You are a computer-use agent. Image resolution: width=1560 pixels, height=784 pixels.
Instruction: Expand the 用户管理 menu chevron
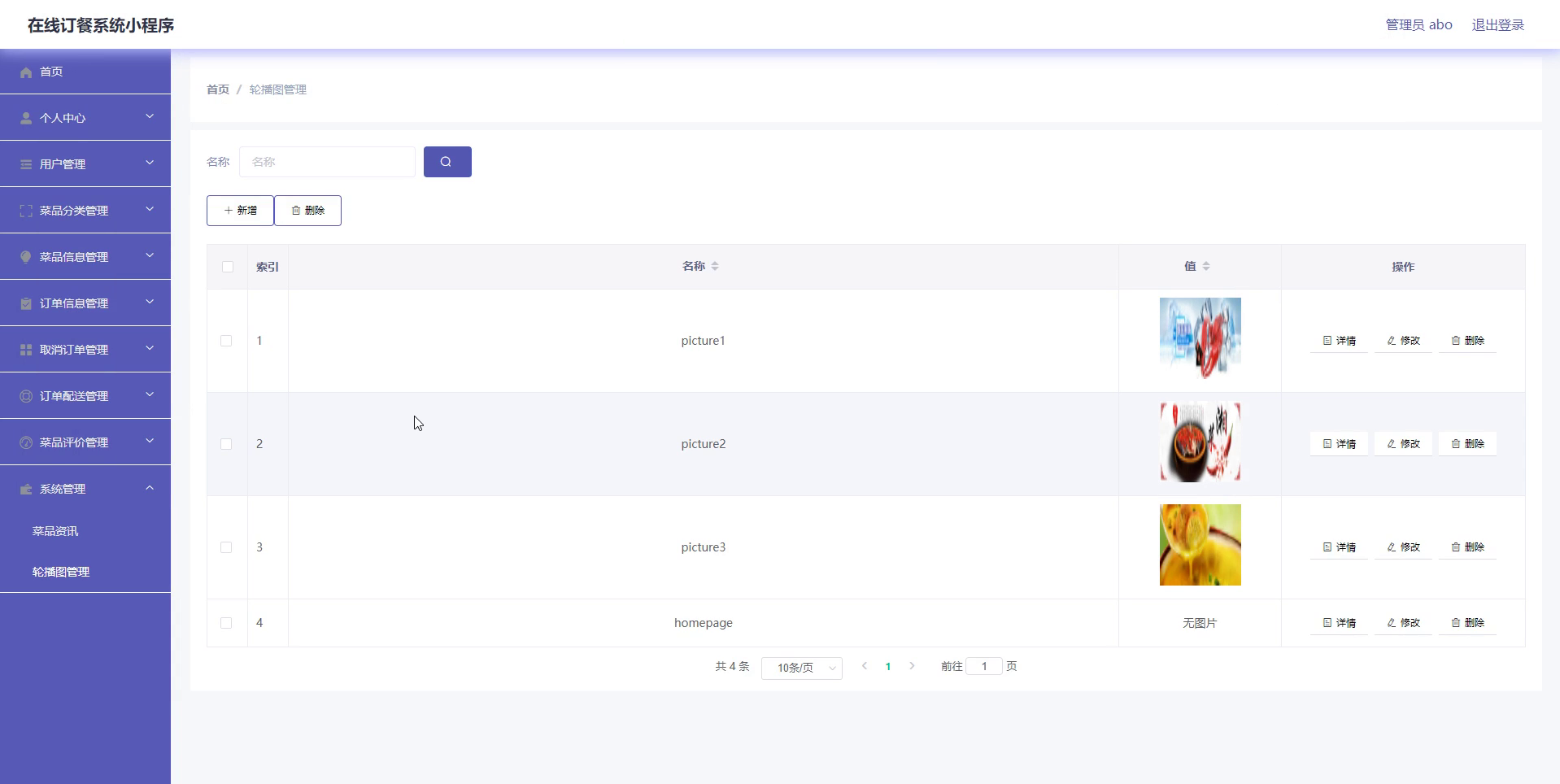150,163
